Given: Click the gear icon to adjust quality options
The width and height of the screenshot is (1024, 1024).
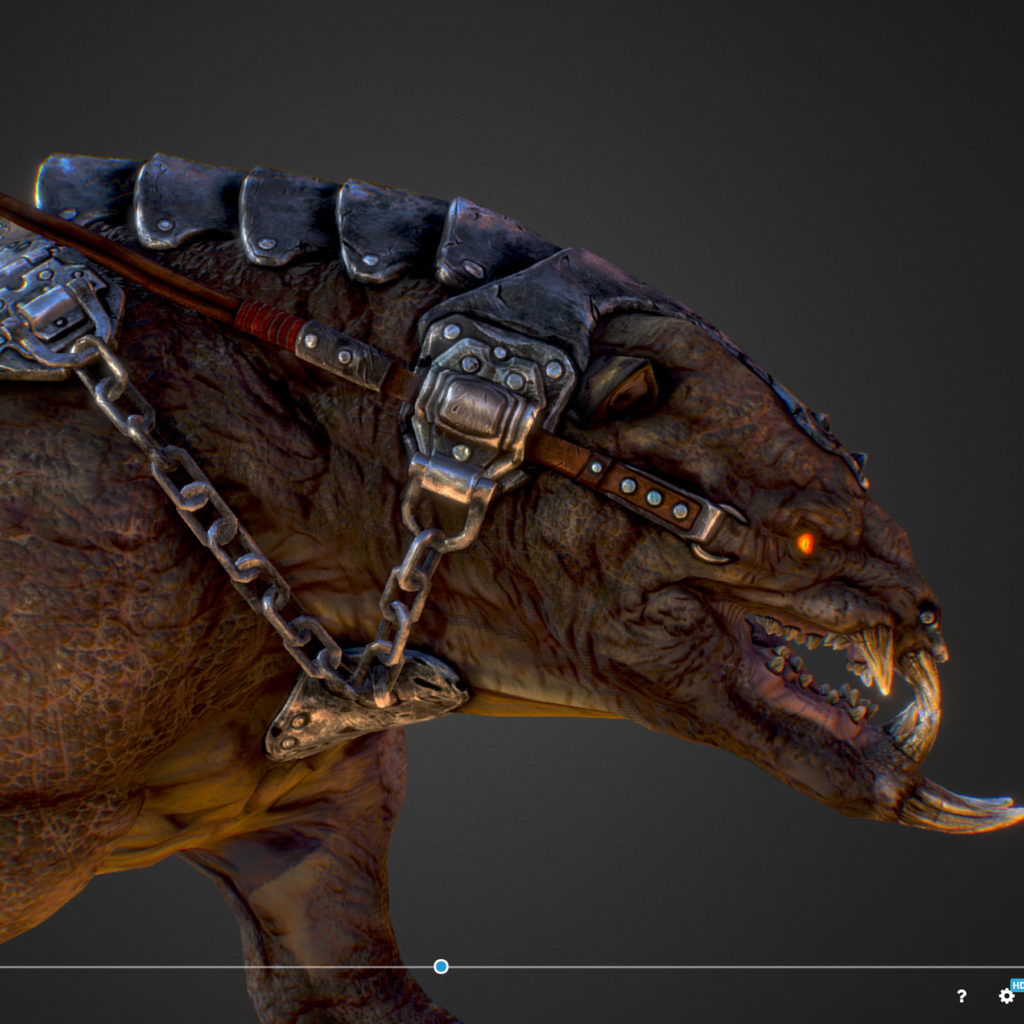Looking at the screenshot, I should pos(1006,996).
